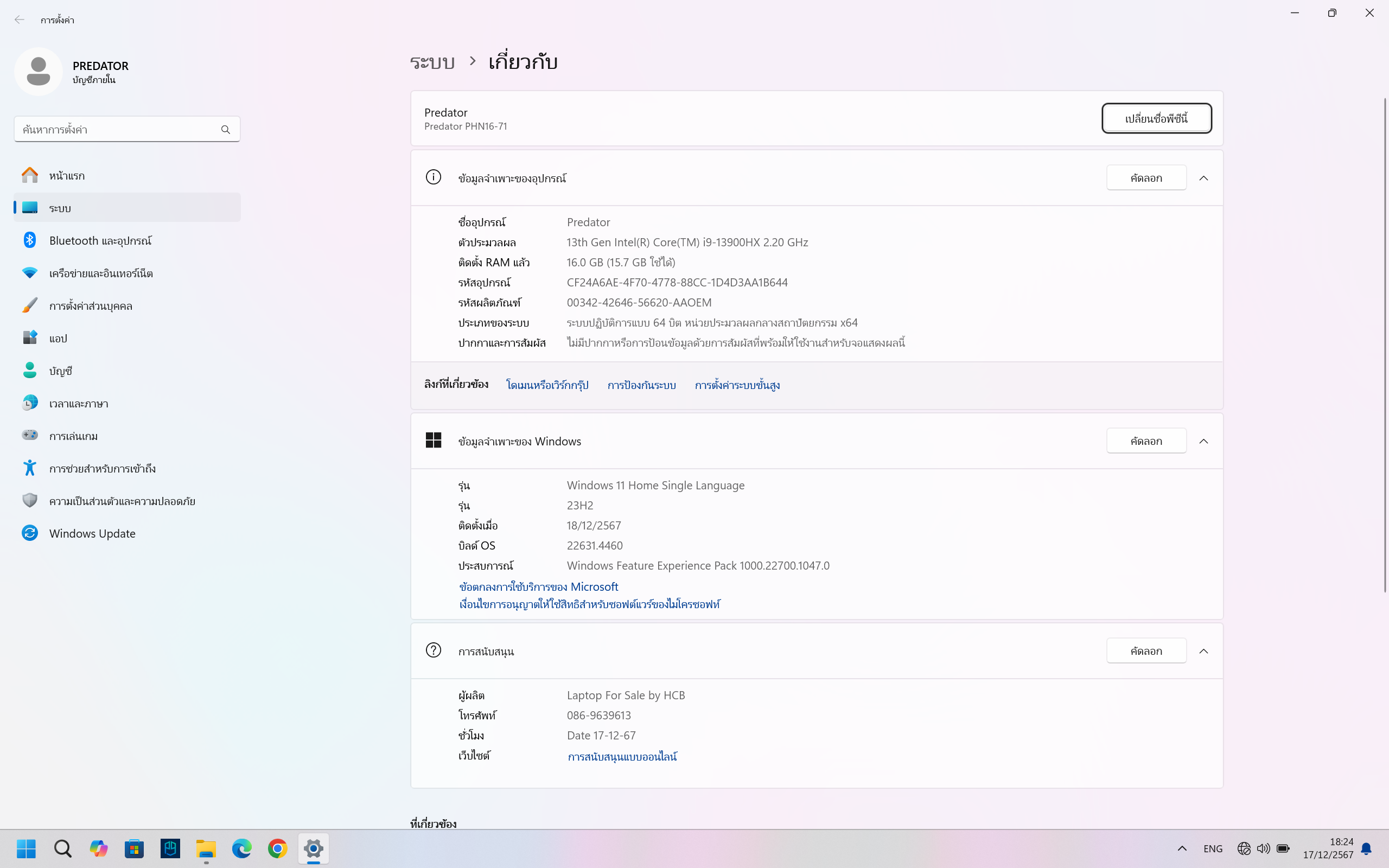Open Microsoft software license terms link
The width and height of the screenshot is (1389, 868).
coord(589,604)
